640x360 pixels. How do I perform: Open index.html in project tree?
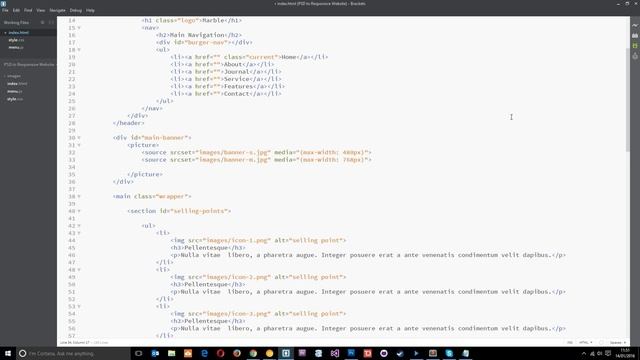point(17,84)
